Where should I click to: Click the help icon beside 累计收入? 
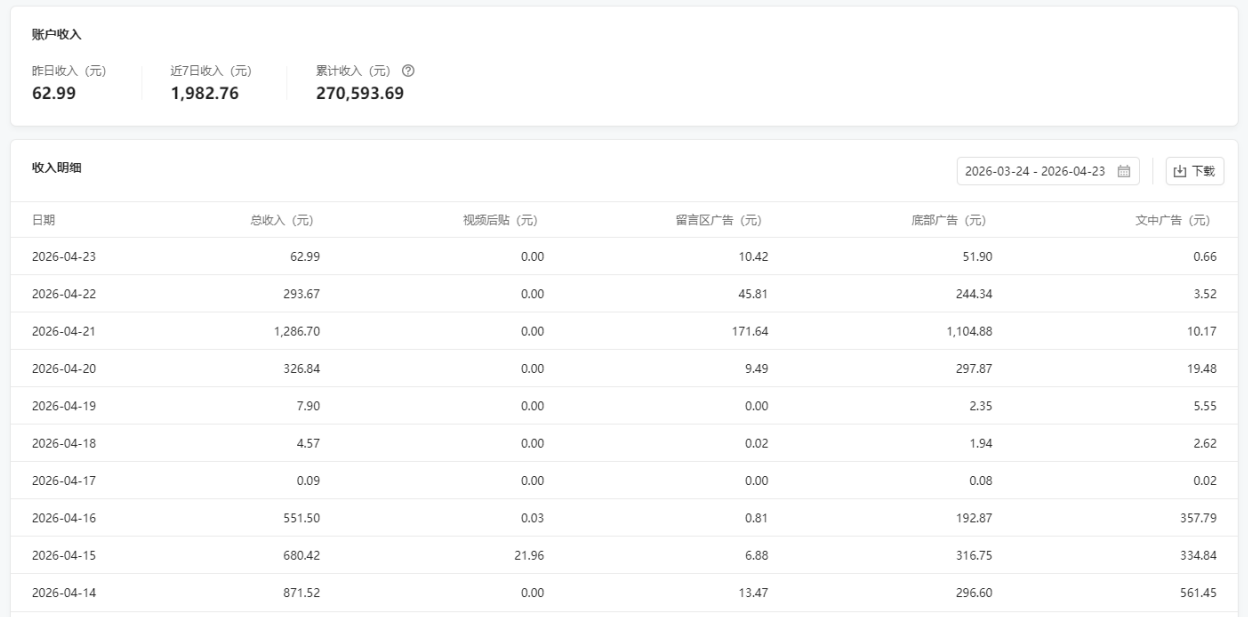(408, 71)
